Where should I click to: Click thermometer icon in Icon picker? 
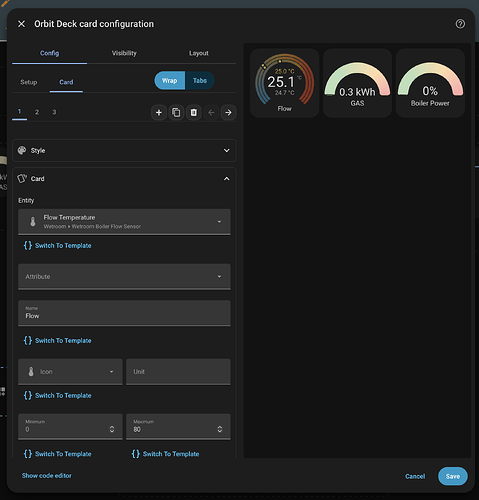[31, 372]
